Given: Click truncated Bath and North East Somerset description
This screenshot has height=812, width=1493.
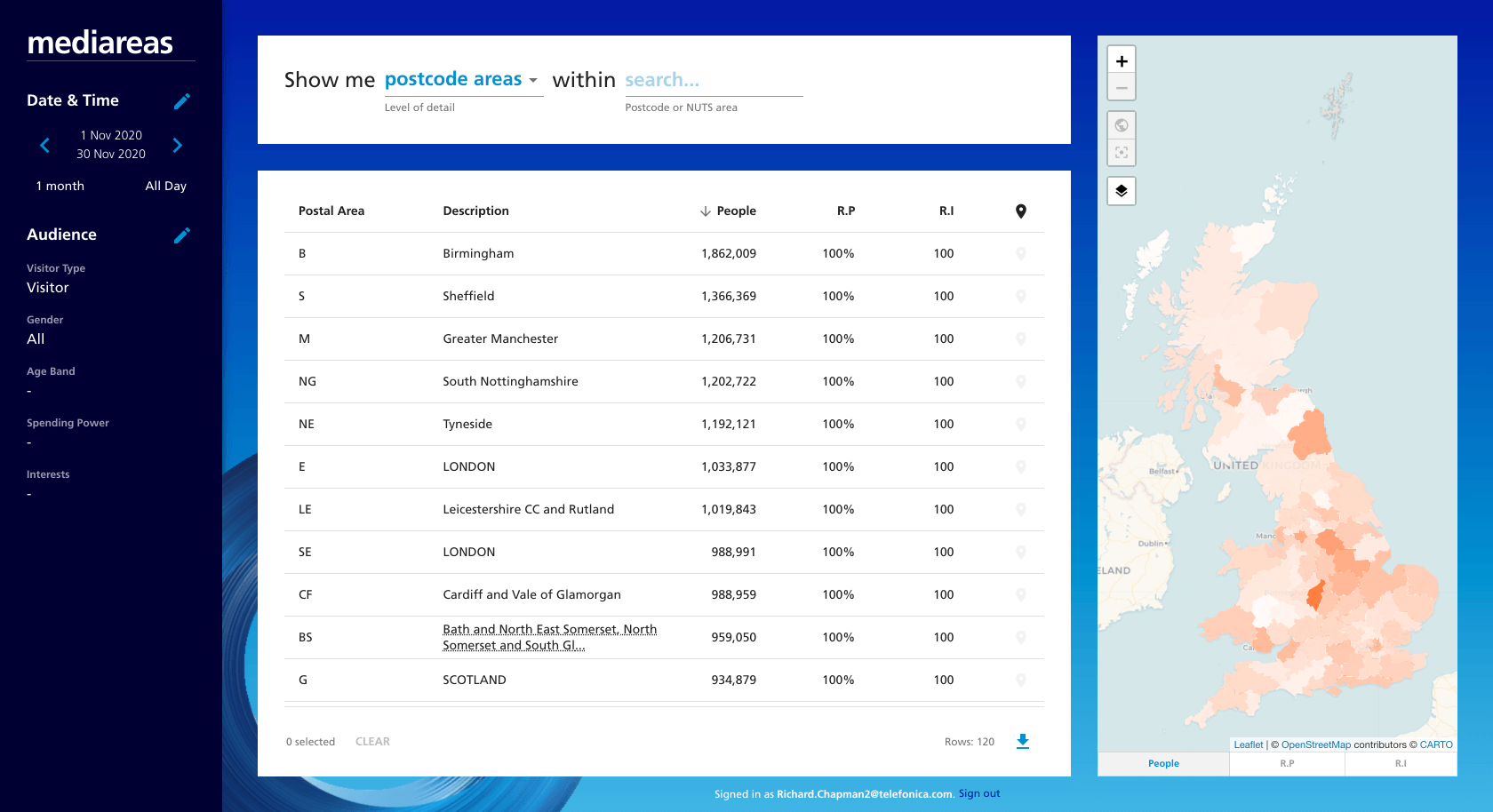Looking at the screenshot, I should tap(550, 638).
